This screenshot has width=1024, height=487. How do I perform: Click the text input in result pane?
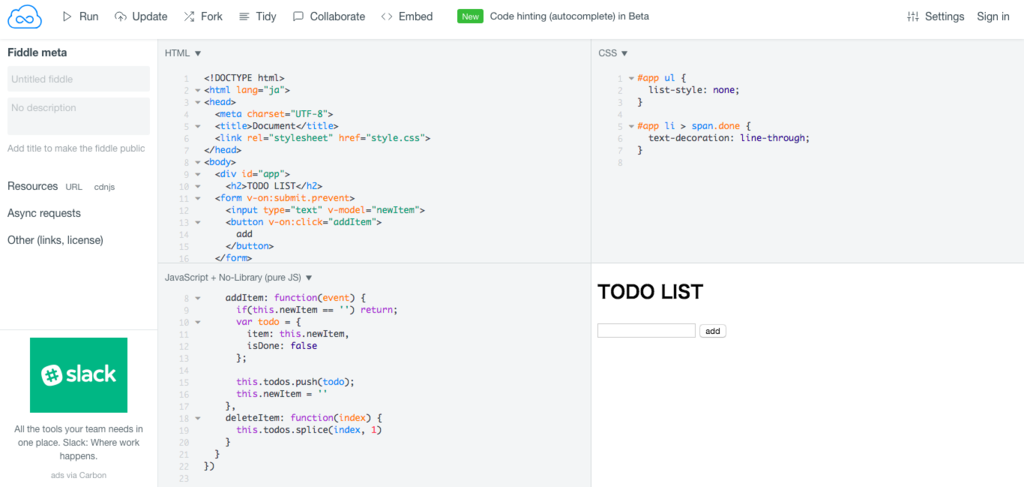pyautogui.click(x=646, y=331)
